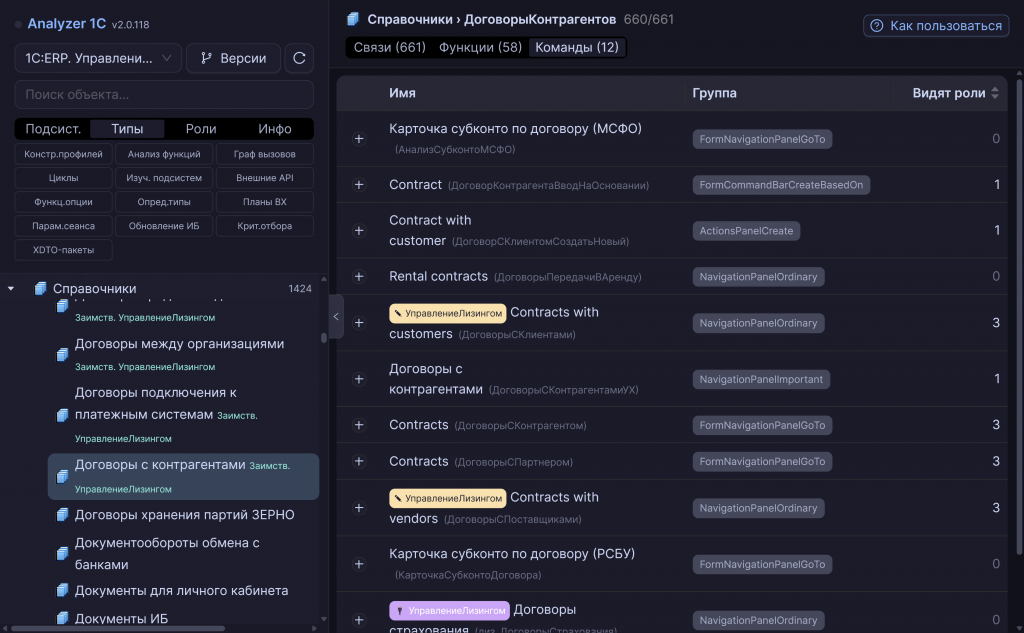The height and width of the screenshot is (633, 1024).
Task: Open Анализ функций tool
Action: click(x=164, y=154)
